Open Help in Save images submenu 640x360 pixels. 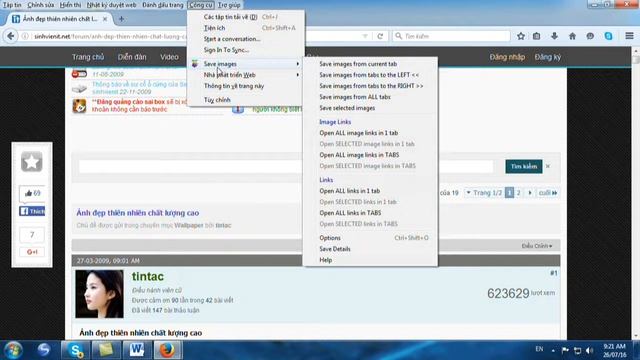tap(325, 260)
